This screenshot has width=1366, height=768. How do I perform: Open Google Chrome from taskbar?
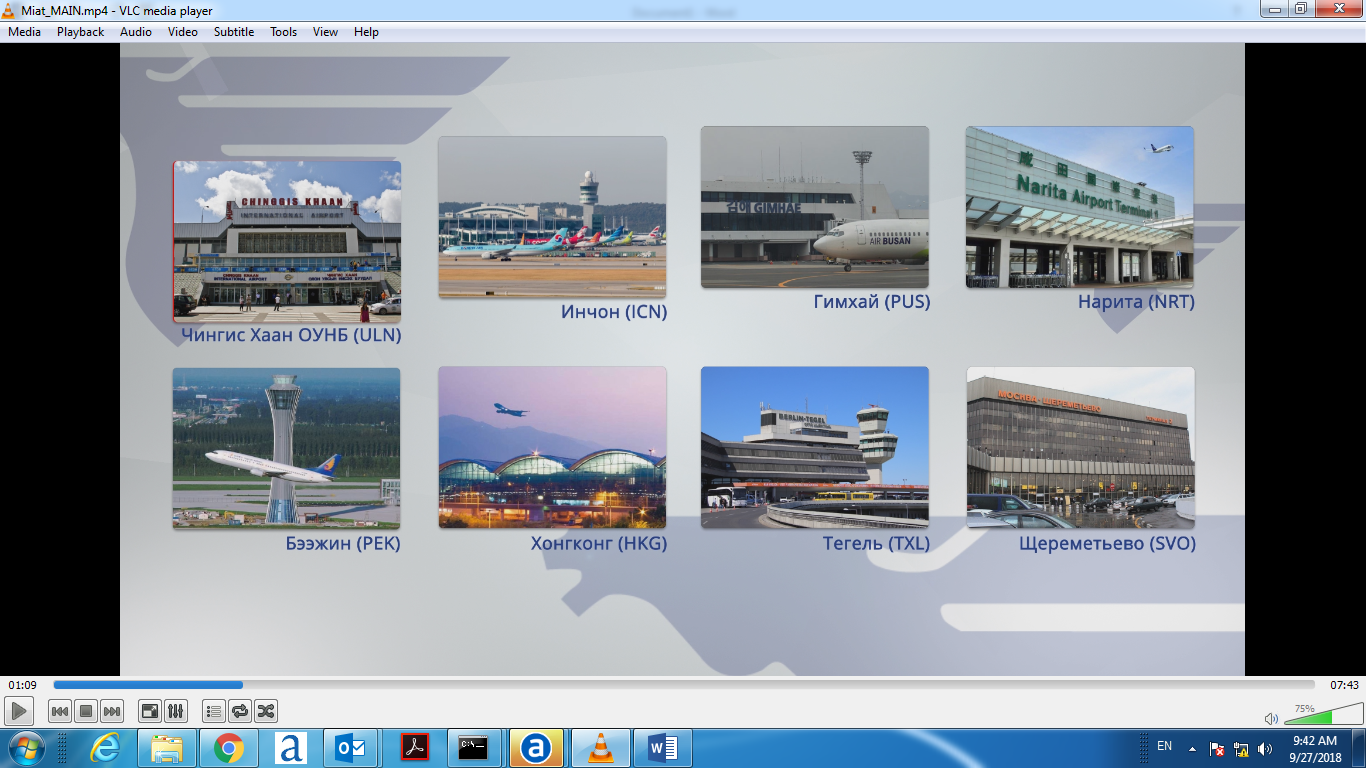[228, 748]
